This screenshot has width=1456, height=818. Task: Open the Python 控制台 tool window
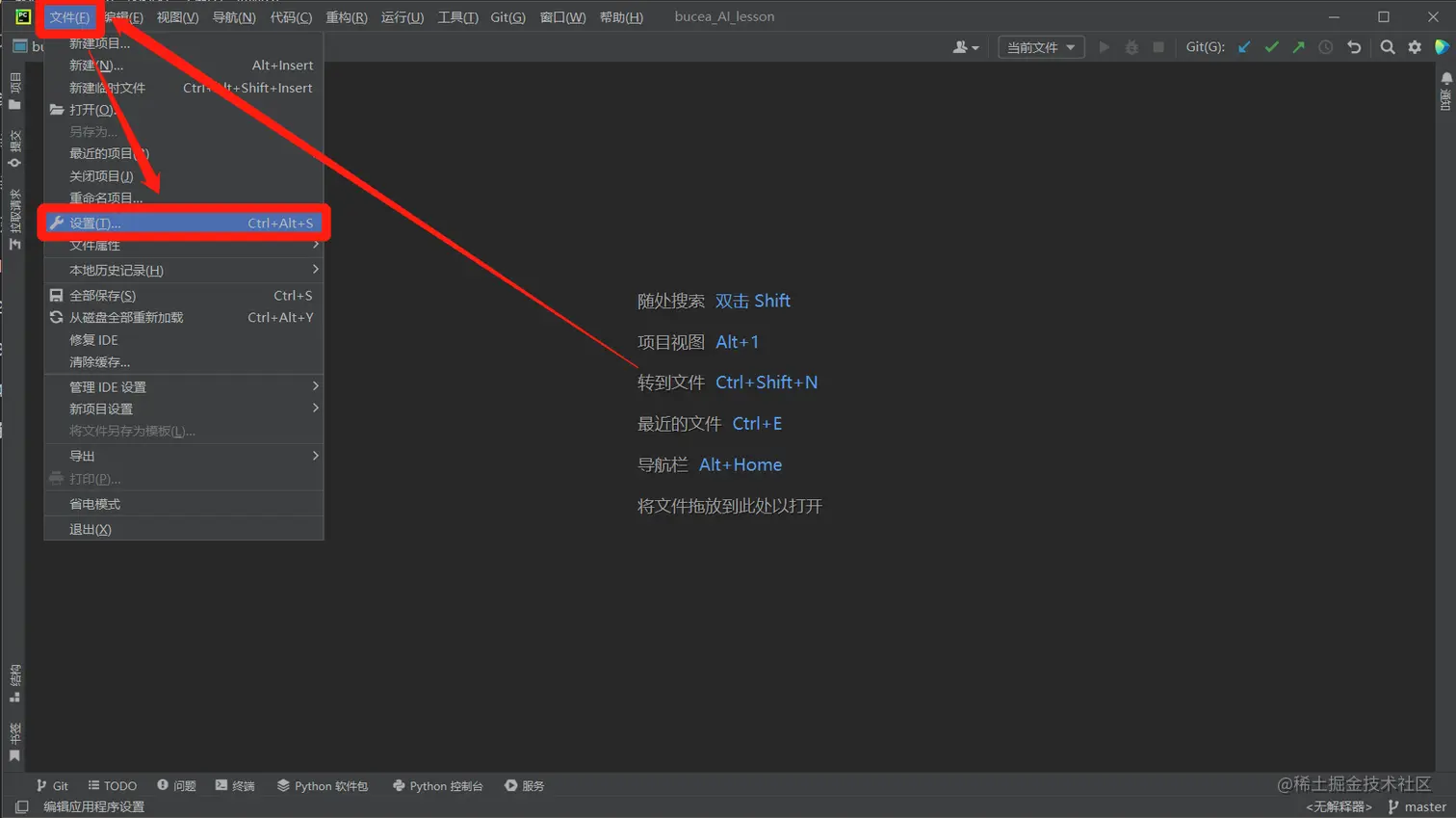pyautogui.click(x=437, y=785)
